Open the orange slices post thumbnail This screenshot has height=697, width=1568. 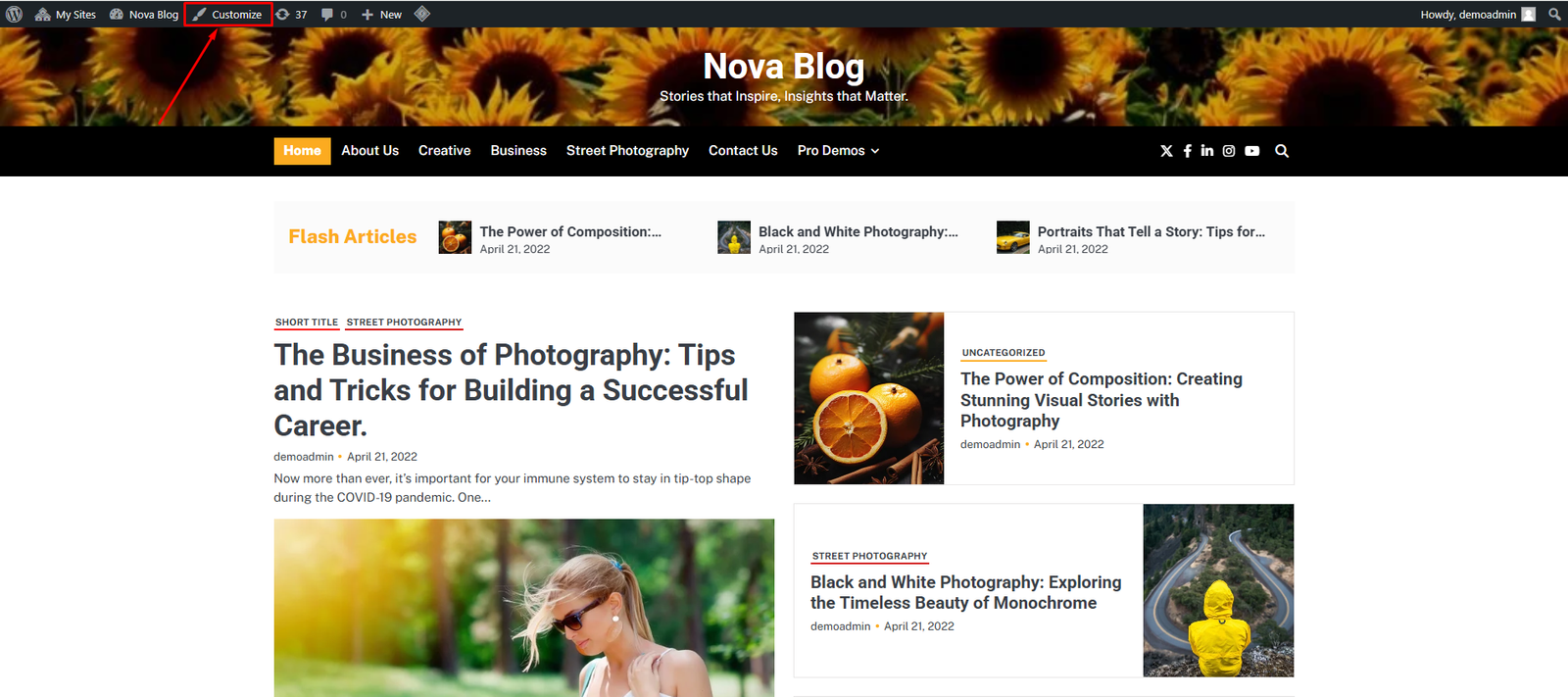(869, 398)
